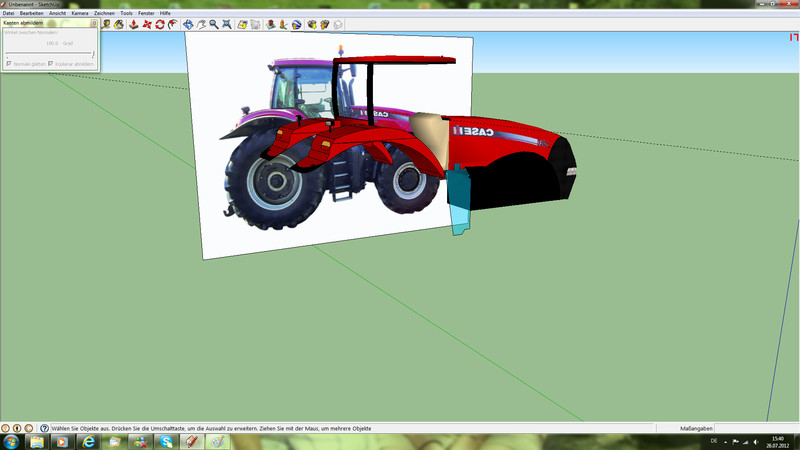
Task: Select the Offset tool
Action: pos(173,24)
